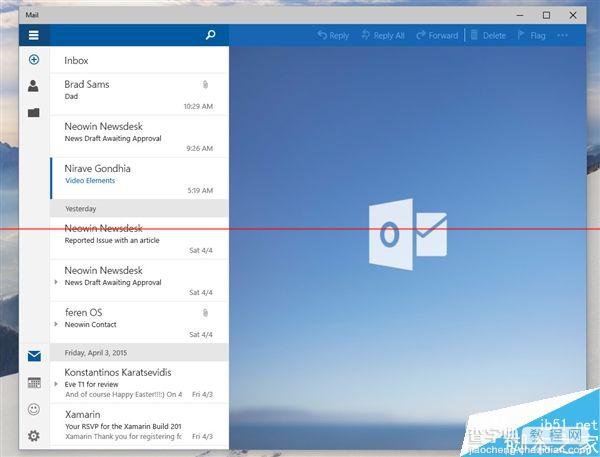Open accounts via person icon
600x457 pixels.
point(33,86)
